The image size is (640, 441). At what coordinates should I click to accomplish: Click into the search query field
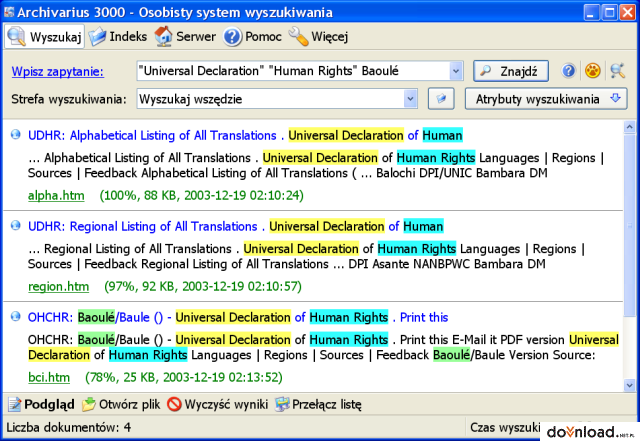(293, 71)
